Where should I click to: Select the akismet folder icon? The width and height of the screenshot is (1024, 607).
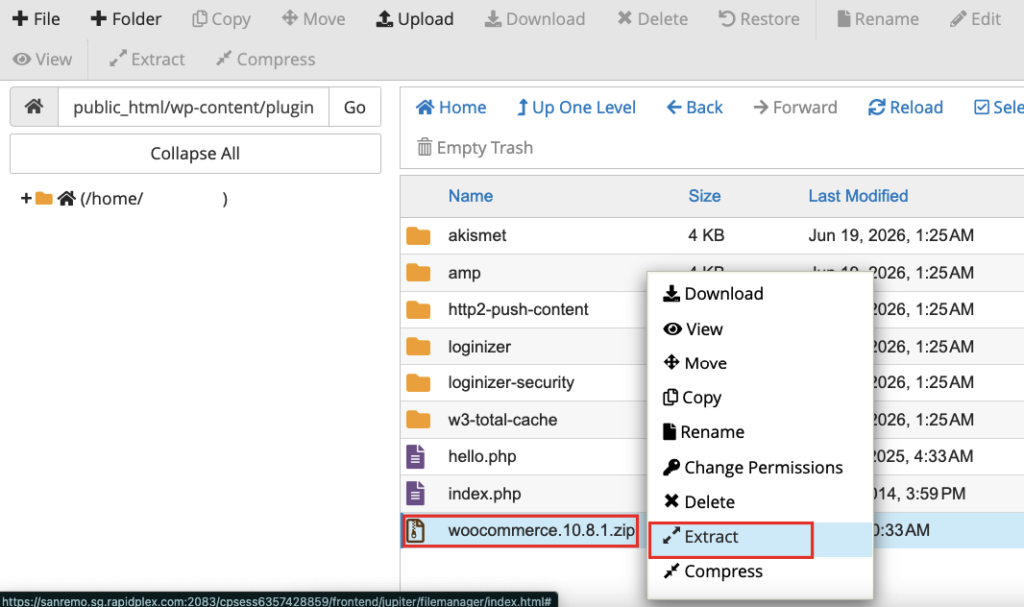point(418,235)
